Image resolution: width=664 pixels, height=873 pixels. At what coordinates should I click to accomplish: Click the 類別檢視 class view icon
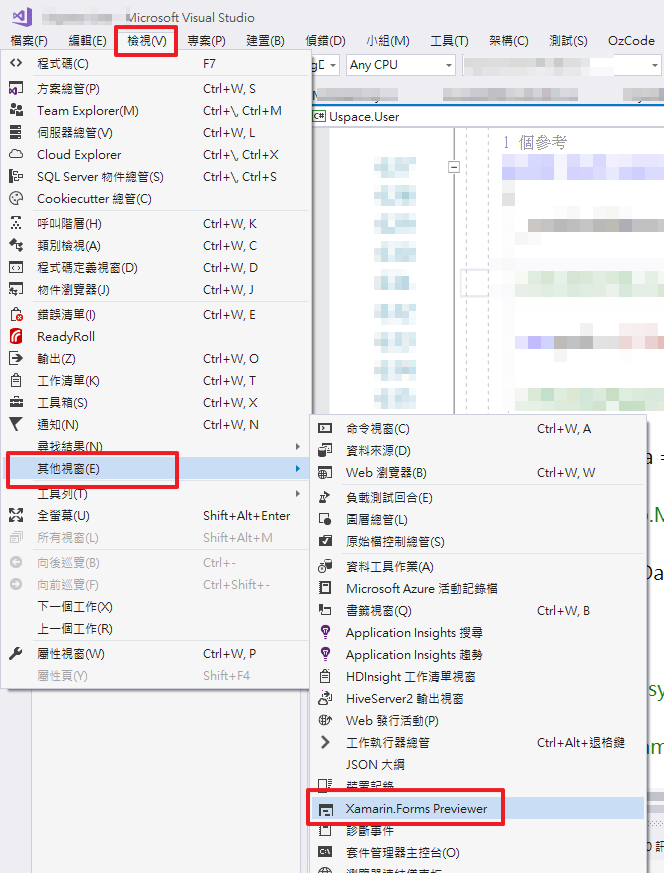pyautogui.click(x=16, y=246)
